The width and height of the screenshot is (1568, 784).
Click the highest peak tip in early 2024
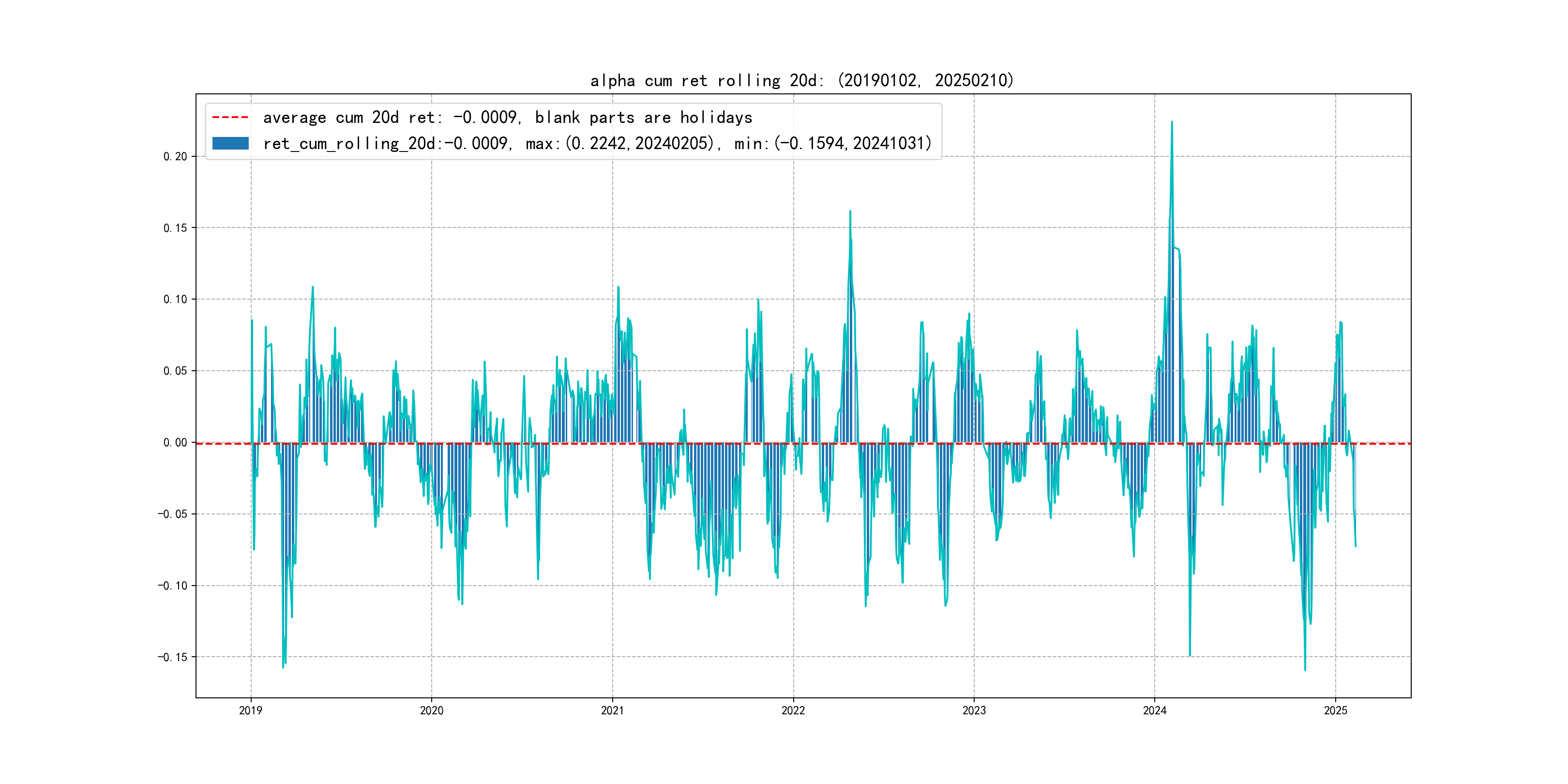tap(1172, 122)
